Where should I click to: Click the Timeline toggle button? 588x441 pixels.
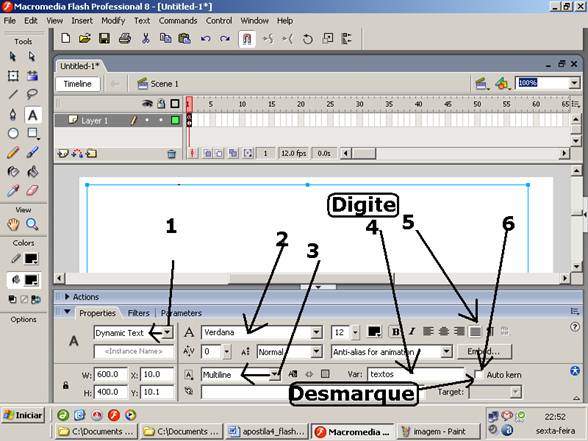[78, 84]
